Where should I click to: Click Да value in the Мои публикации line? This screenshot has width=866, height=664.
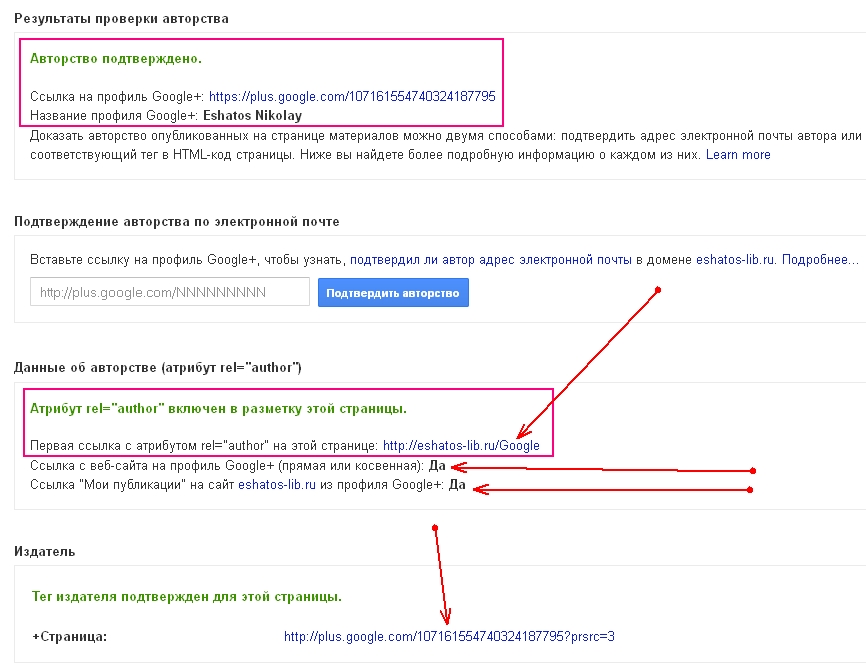pos(457,485)
